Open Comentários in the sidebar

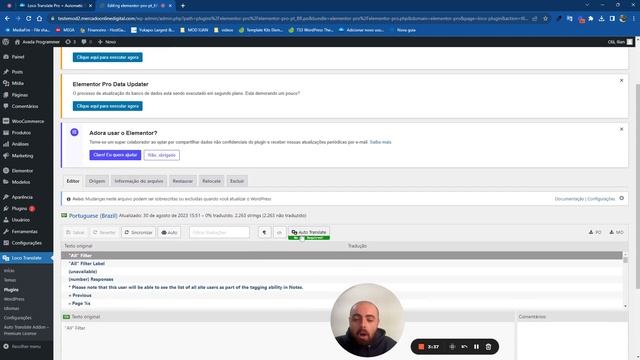(x=24, y=106)
